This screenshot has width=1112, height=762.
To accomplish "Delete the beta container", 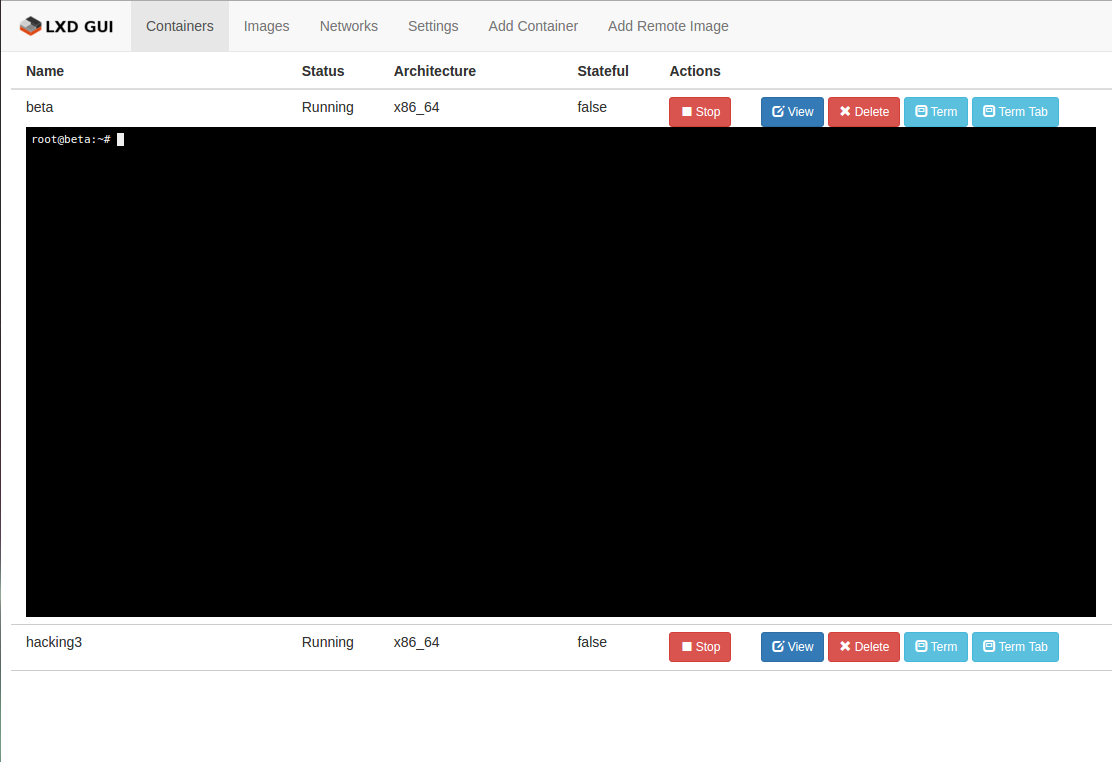I will [863, 112].
